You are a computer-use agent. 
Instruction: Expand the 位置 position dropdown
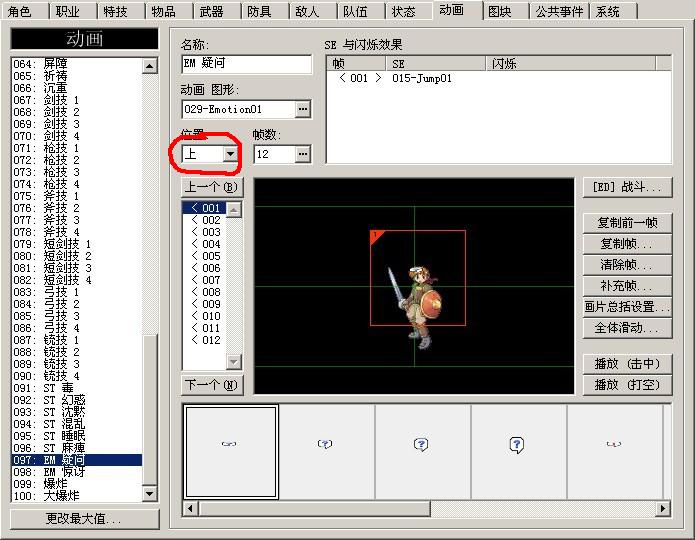(x=230, y=154)
